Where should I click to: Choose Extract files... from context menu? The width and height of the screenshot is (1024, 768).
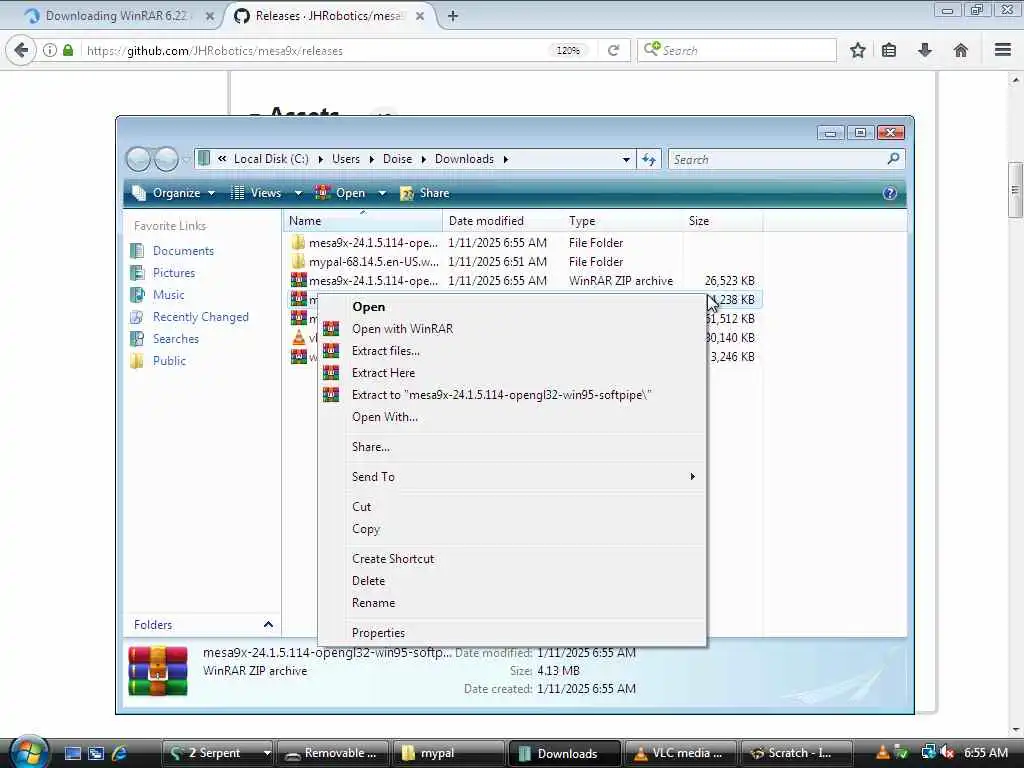click(385, 351)
